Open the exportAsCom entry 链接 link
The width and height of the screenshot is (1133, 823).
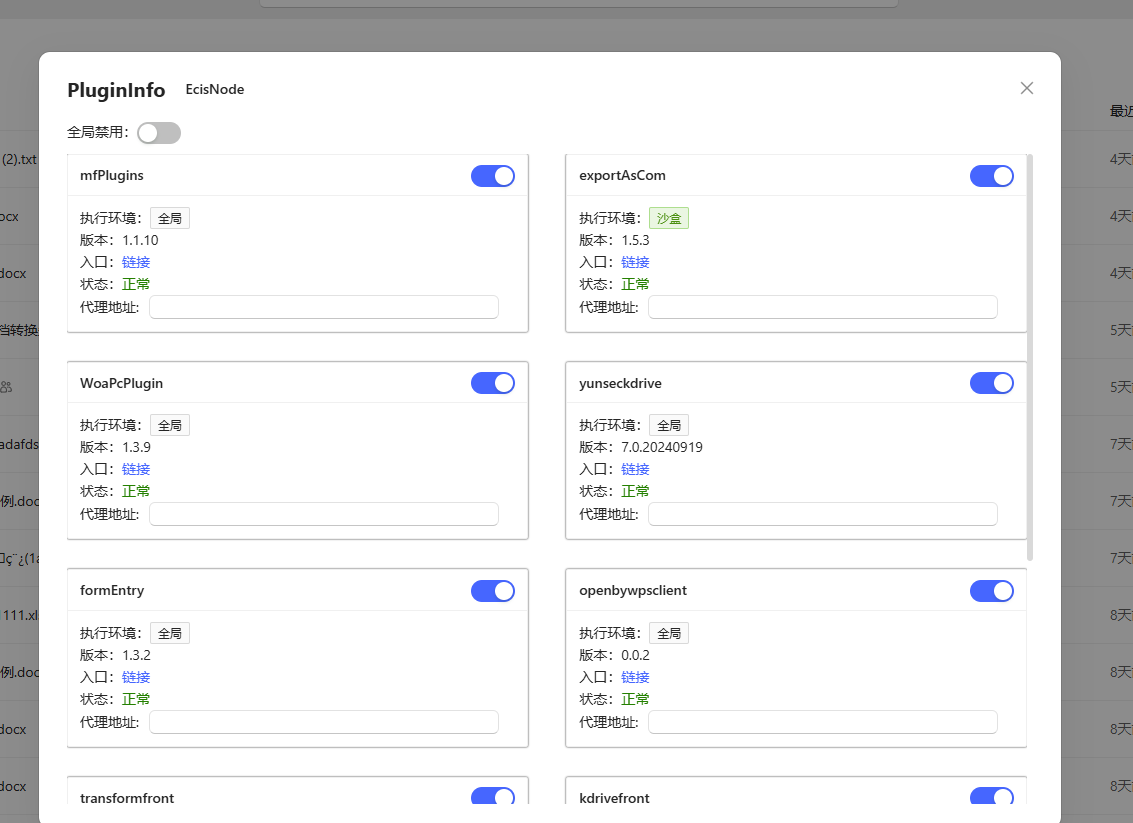pyautogui.click(x=635, y=262)
